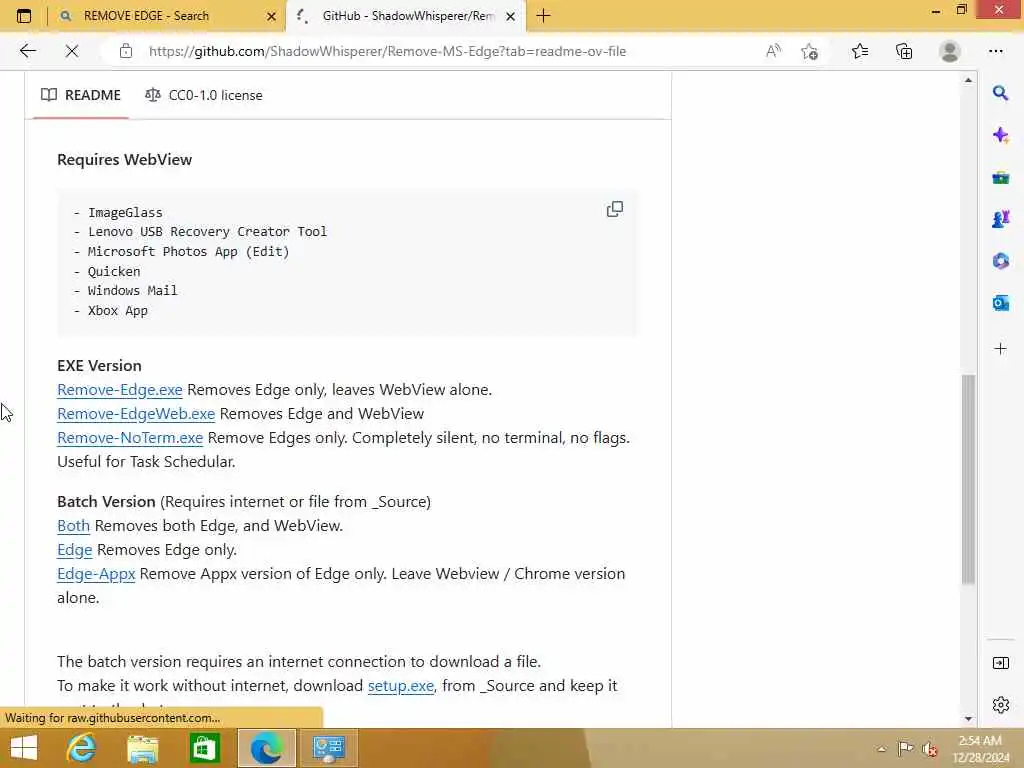Open the browser profile avatar
The width and height of the screenshot is (1024, 768).
pyautogui.click(x=950, y=51)
